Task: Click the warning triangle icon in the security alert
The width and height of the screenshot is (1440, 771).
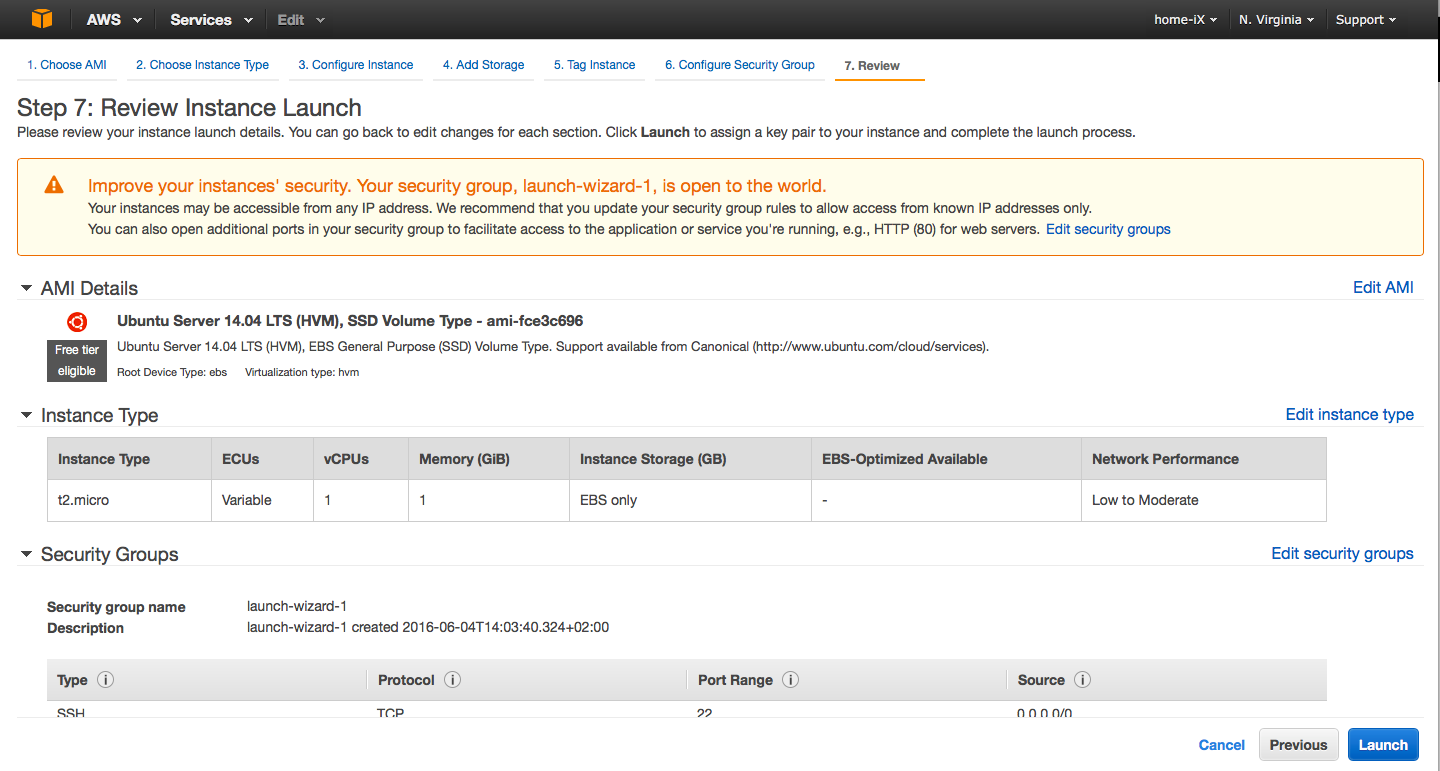Action: pos(54,186)
